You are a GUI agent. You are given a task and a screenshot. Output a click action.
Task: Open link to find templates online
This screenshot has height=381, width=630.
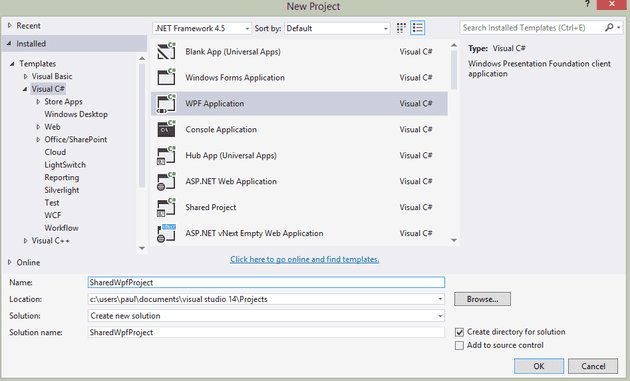tap(305, 259)
